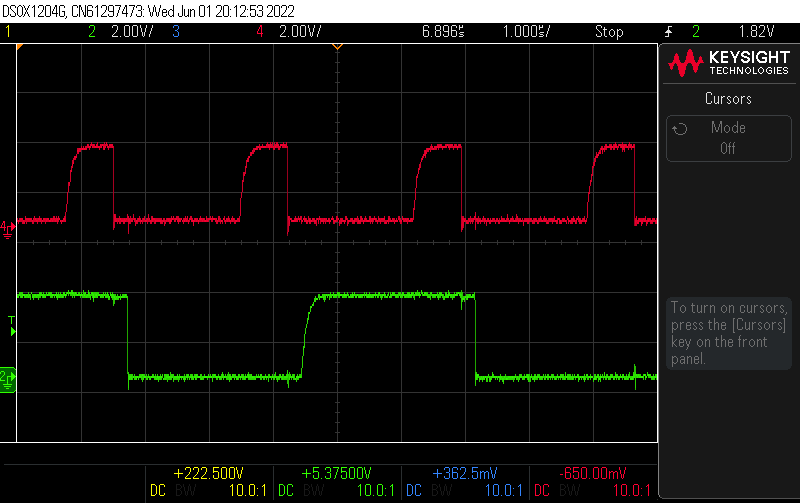
Task: Click channel 4 DC coupling label
Action: tap(542, 491)
